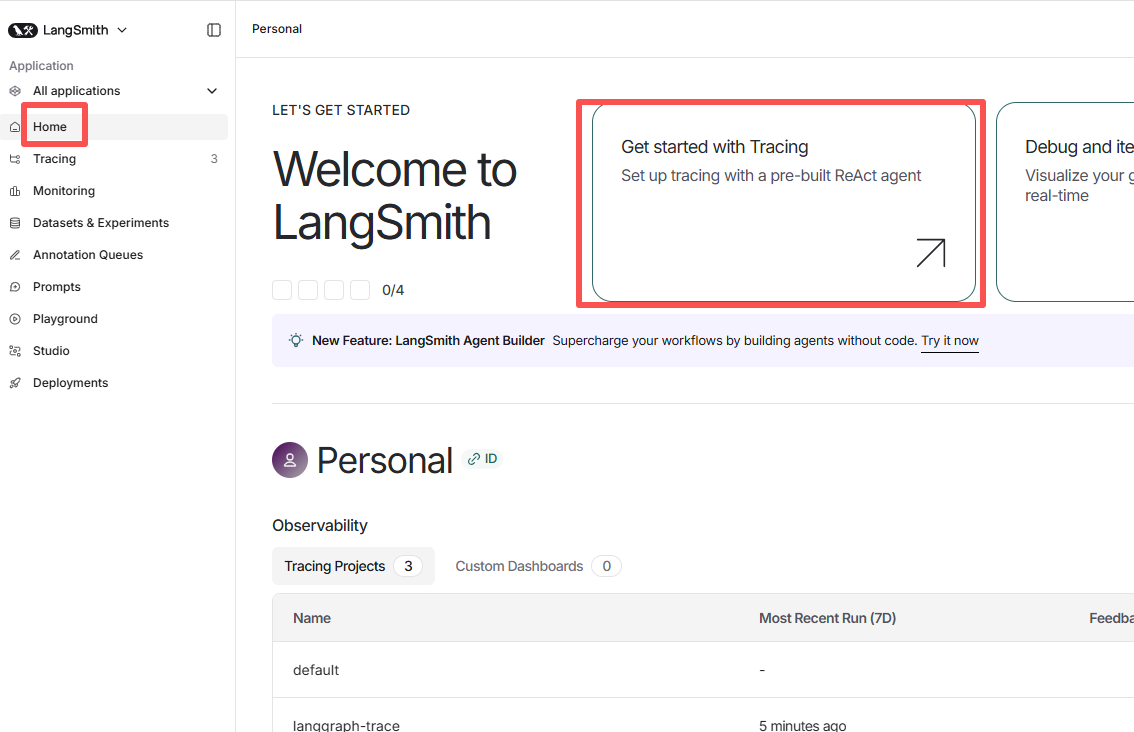Image resolution: width=1134 pixels, height=732 pixels.
Task: Click the Playground play icon
Action: 15,319
